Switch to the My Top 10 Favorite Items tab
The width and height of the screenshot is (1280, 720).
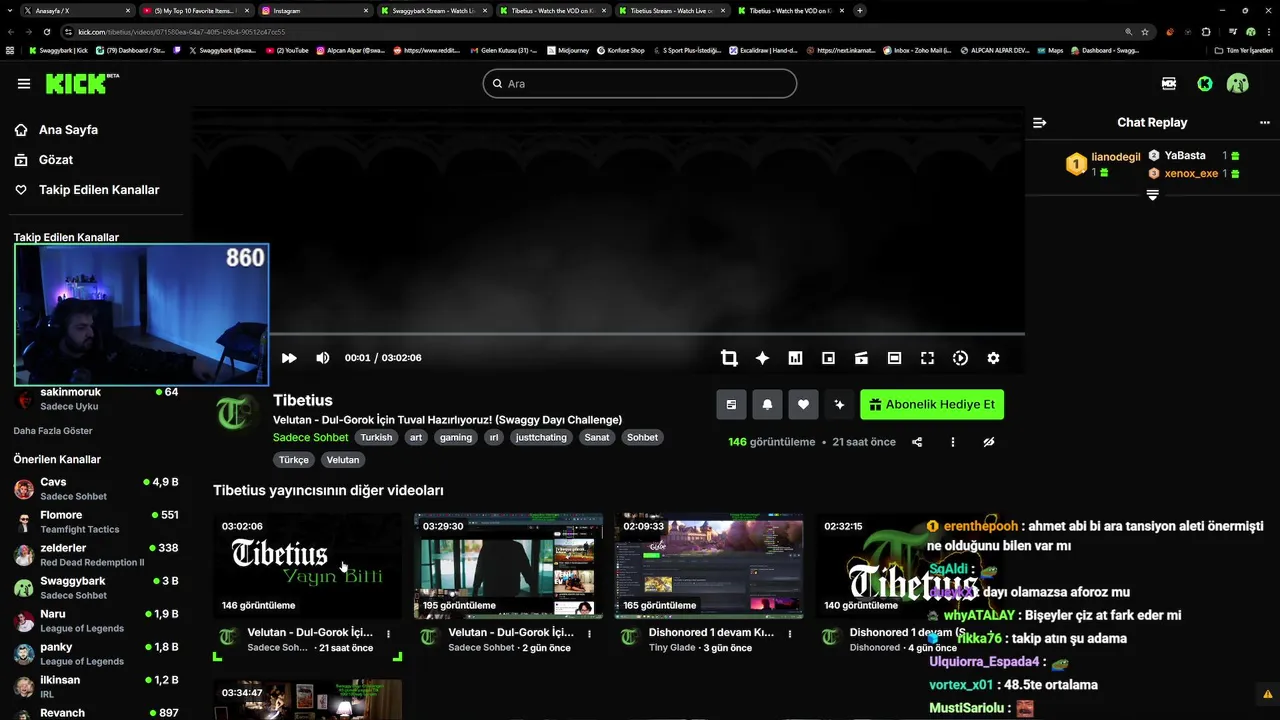(196, 10)
